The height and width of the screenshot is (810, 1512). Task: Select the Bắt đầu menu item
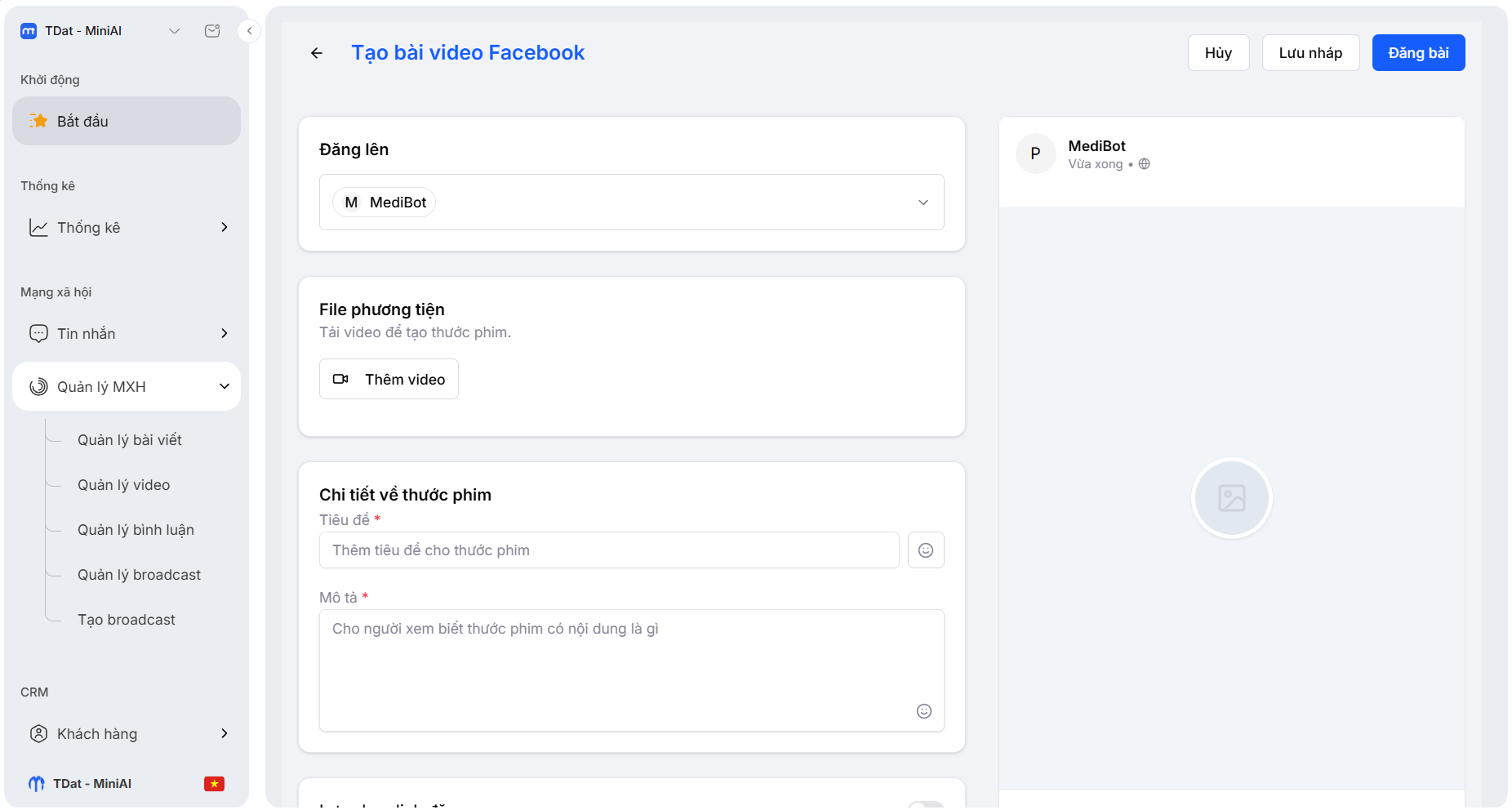point(127,122)
